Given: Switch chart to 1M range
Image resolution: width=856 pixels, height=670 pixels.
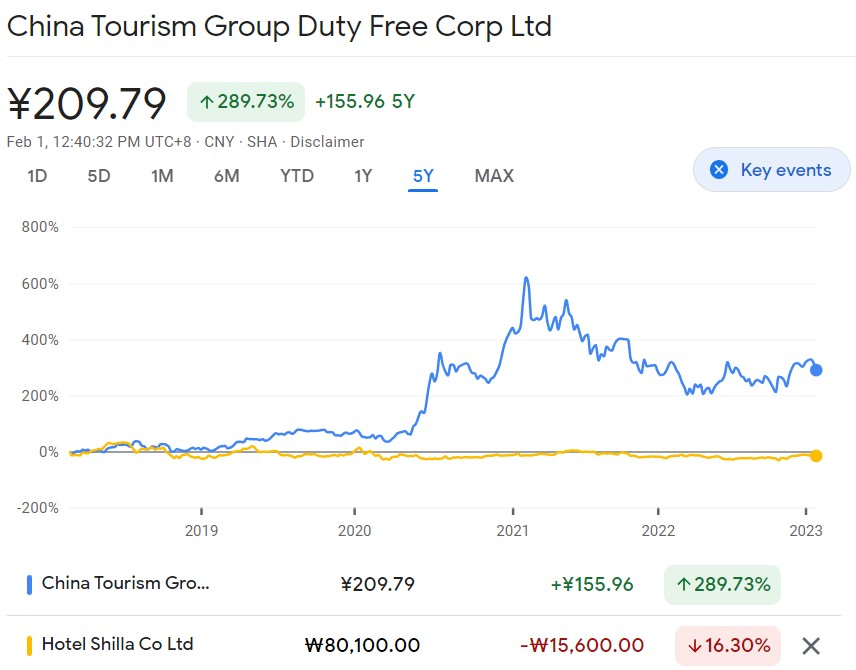Looking at the screenshot, I should 162,176.
